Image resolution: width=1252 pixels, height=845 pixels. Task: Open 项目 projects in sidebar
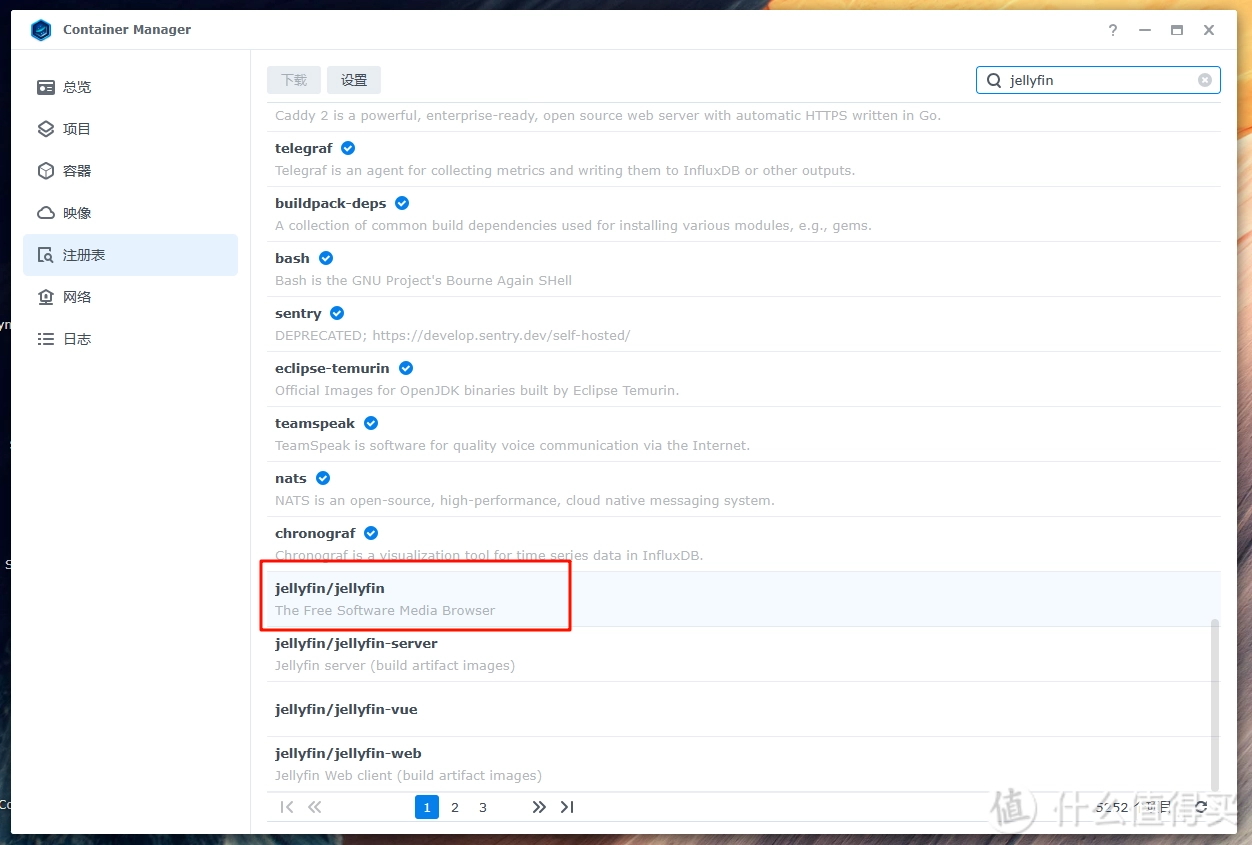point(130,129)
